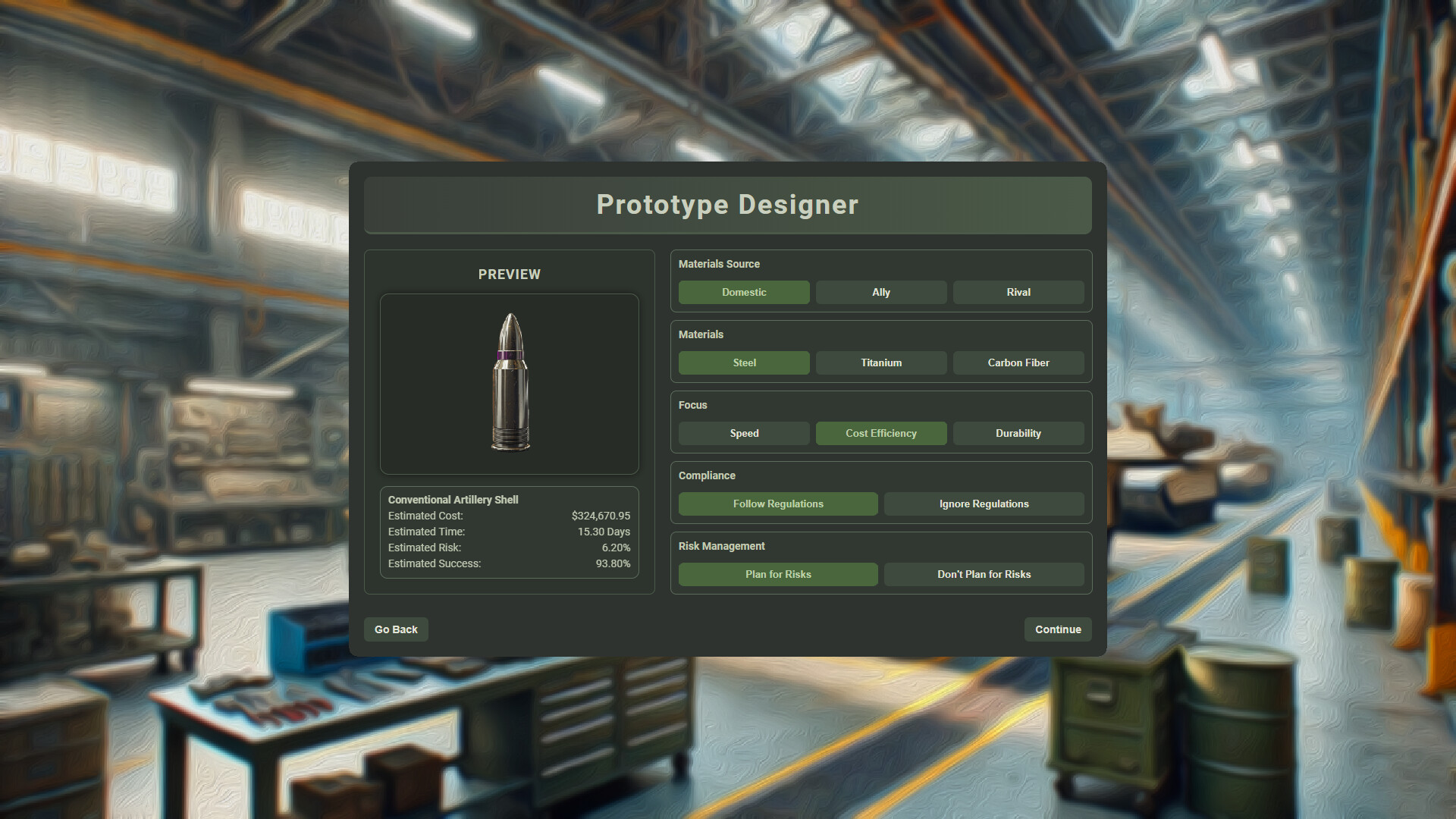
Task: Set focus to Speed
Action: (744, 433)
